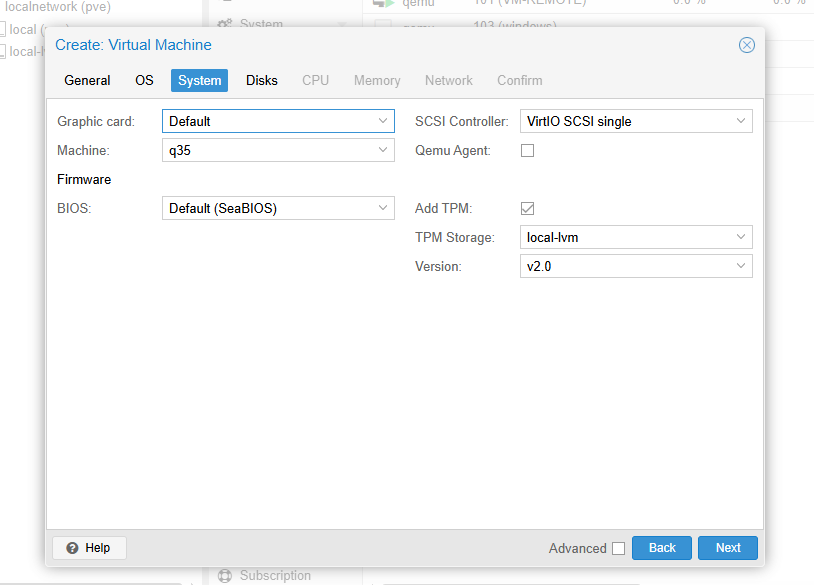This screenshot has height=585, width=814.
Task: Click the Next button
Action: point(728,548)
